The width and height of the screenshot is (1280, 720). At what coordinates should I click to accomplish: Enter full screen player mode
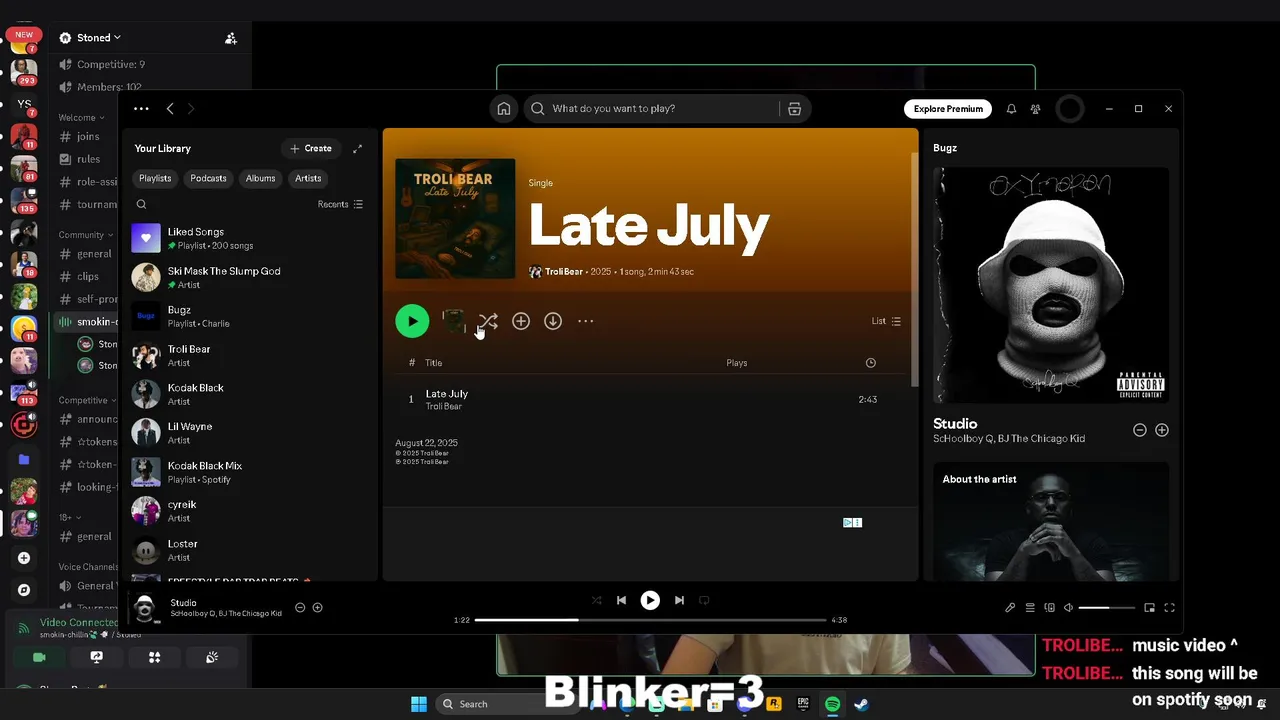pyautogui.click(x=1169, y=607)
